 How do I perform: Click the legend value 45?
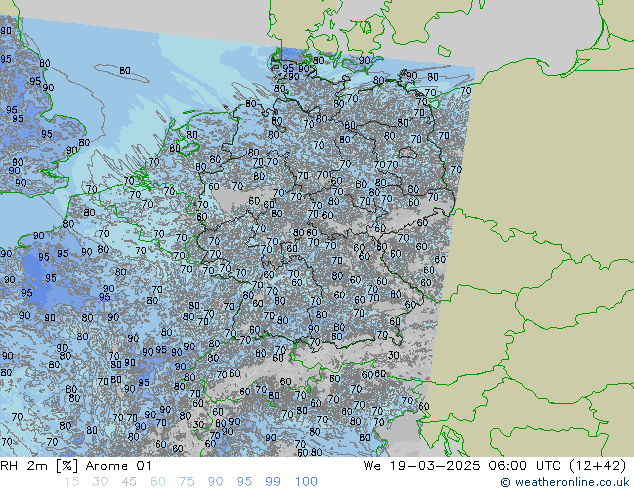point(129,482)
